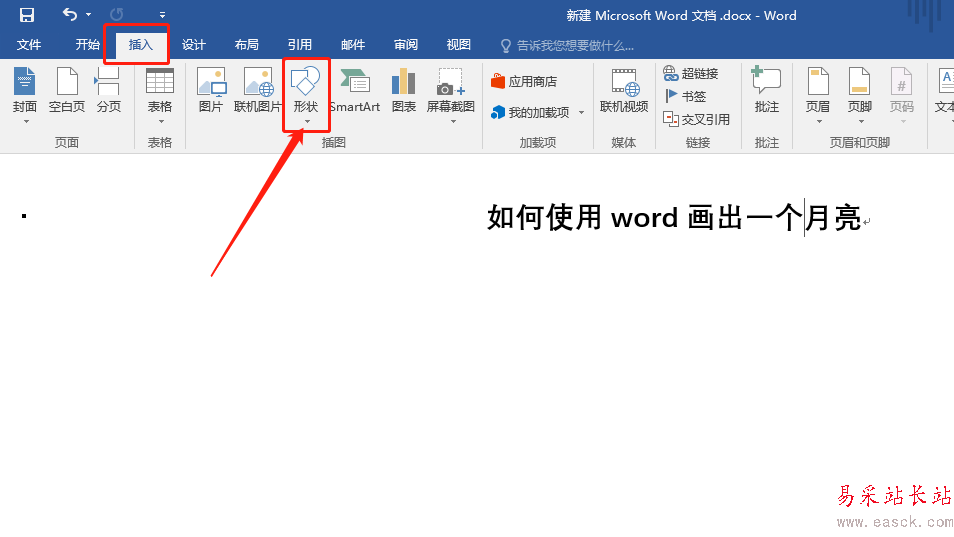Expand the 封面 dropdown arrow

pos(26,122)
